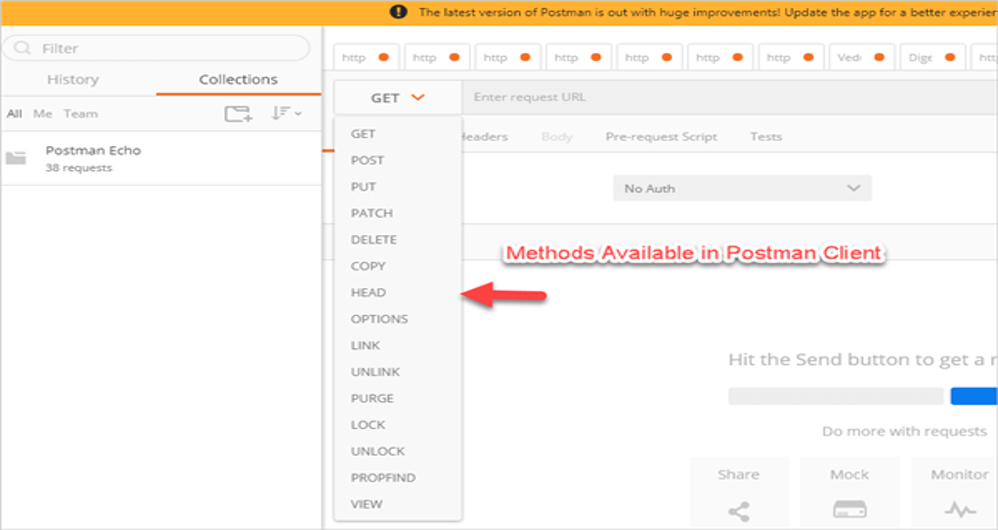Viewport: 998px width, 530px height.
Task: Select HEAD from the methods list
Action: [x=369, y=293]
